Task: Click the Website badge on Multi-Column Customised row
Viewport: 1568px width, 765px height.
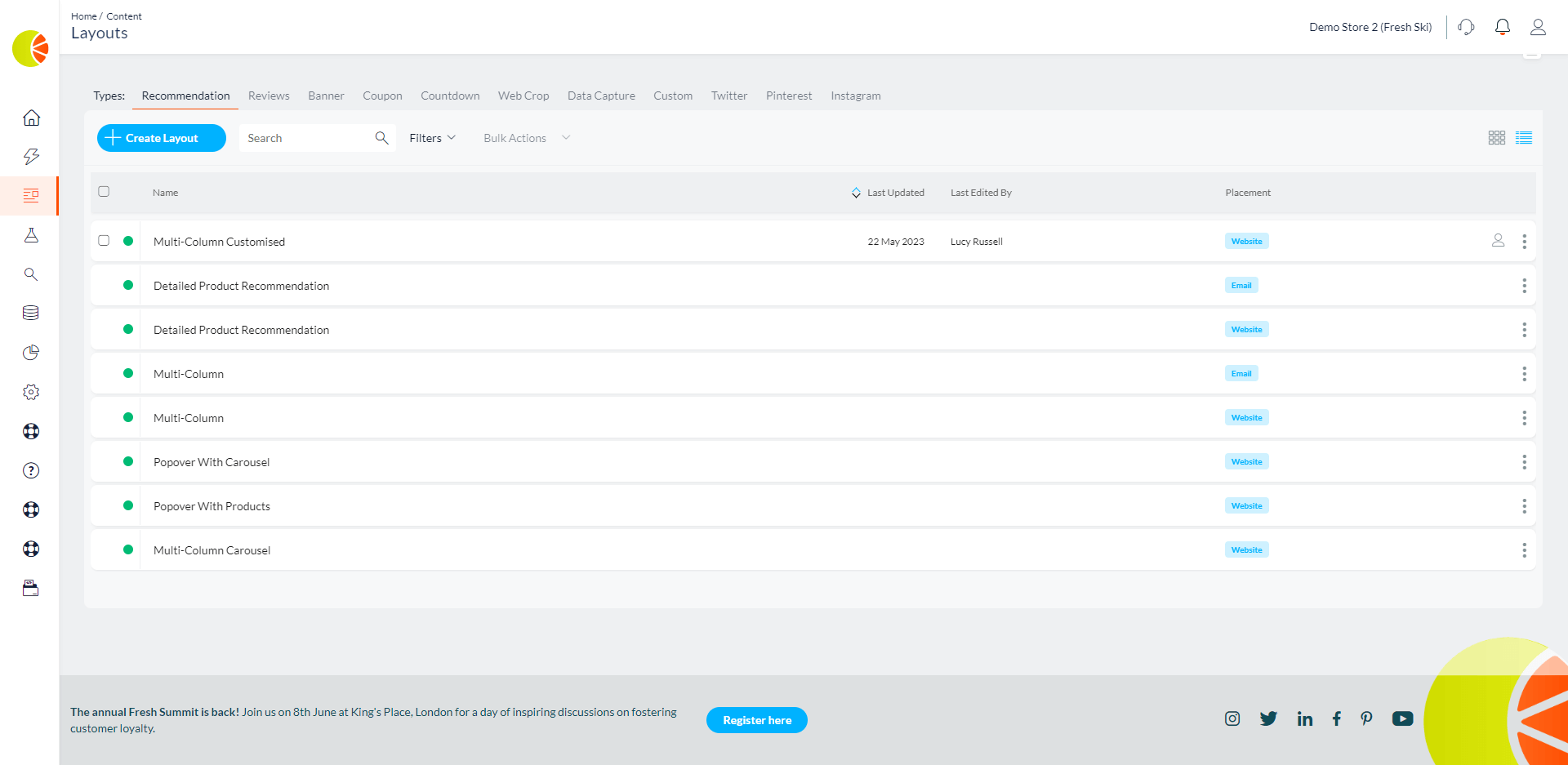Action: pos(1246,241)
